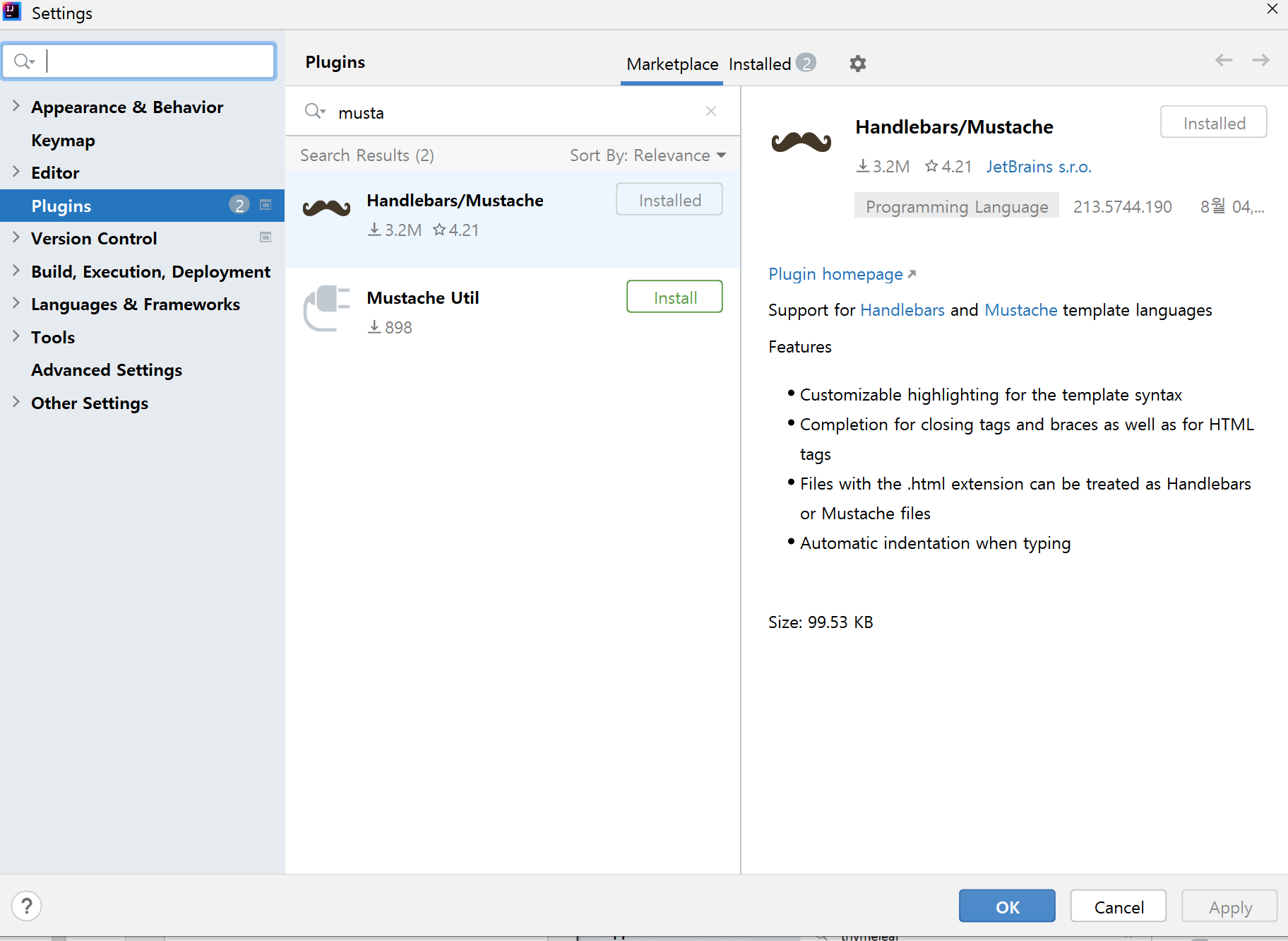Expand the Other Settings section
This screenshot has height=941, width=1288.
pyautogui.click(x=16, y=402)
